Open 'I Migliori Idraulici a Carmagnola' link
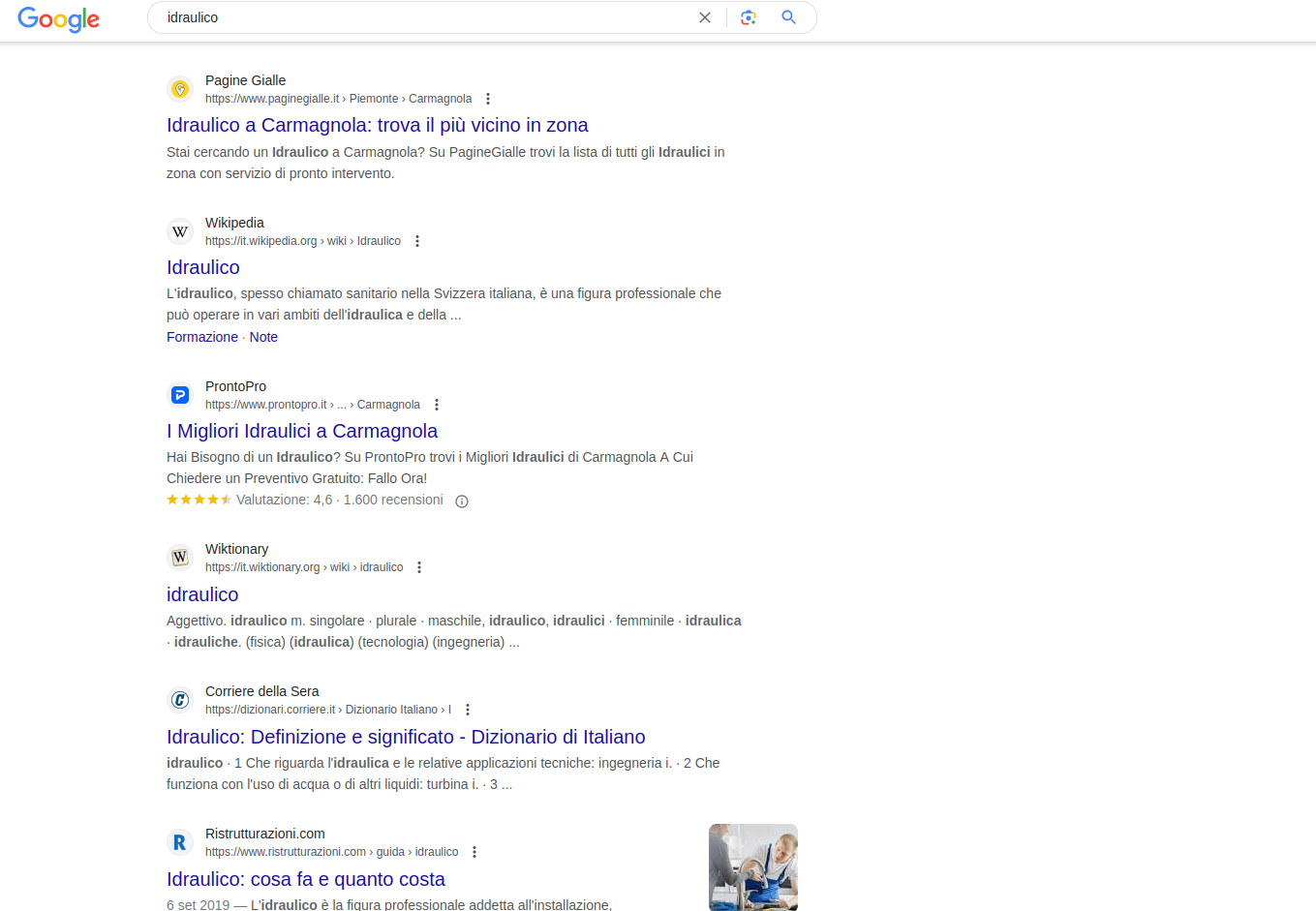The height and width of the screenshot is (911, 1316). coord(302,431)
